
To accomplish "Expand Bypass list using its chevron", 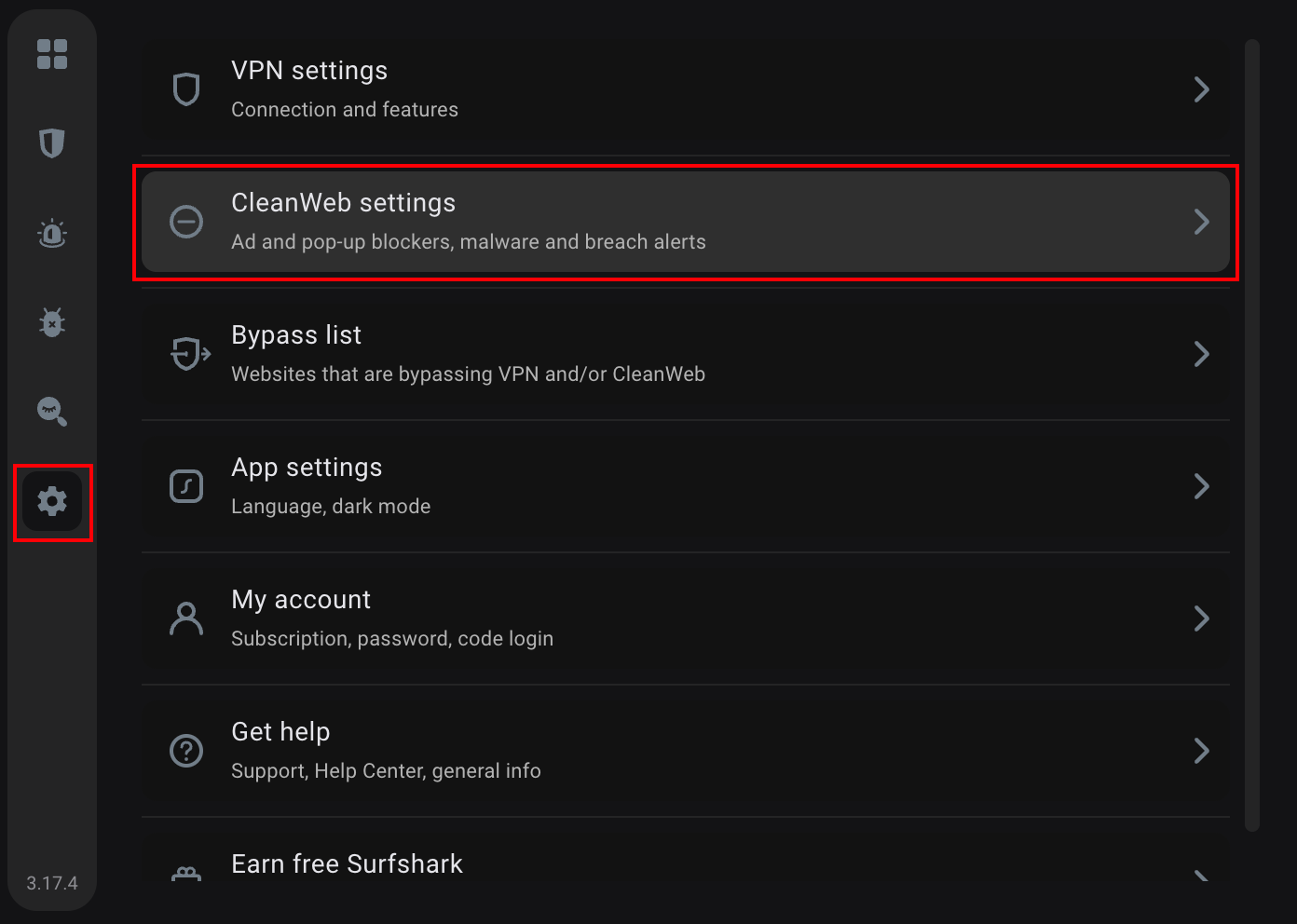I will pyautogui.click(x=1202, y=354).
